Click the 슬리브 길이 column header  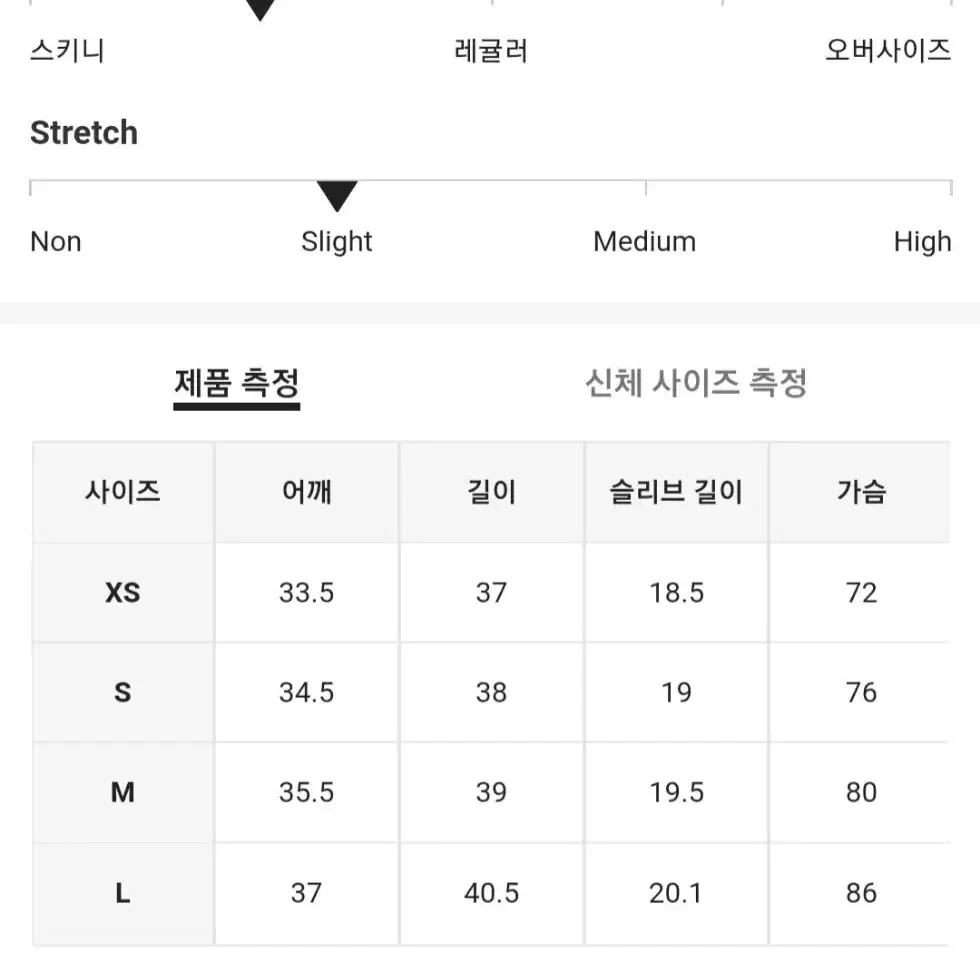[x=676, y=492]
